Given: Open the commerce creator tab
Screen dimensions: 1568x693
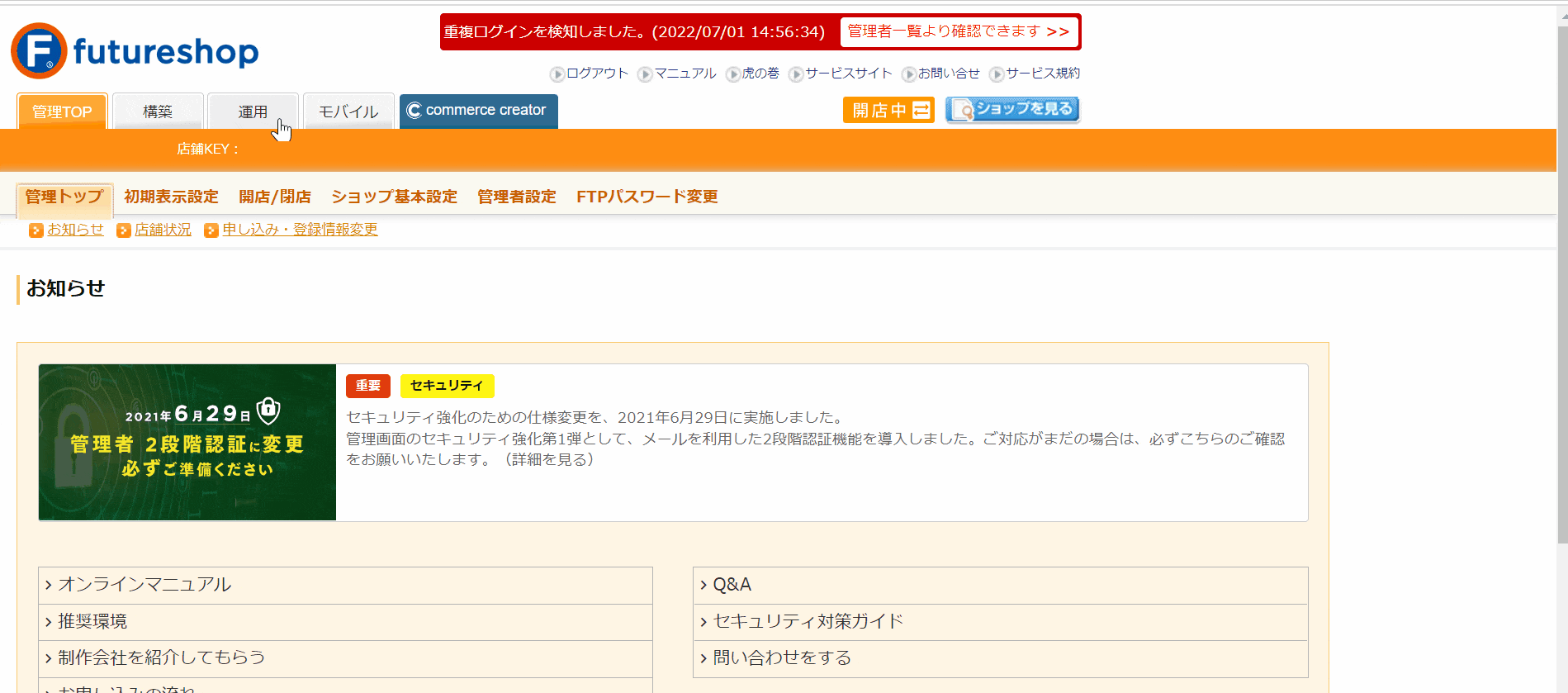Looking at the screenshot, I should point(479,111).
